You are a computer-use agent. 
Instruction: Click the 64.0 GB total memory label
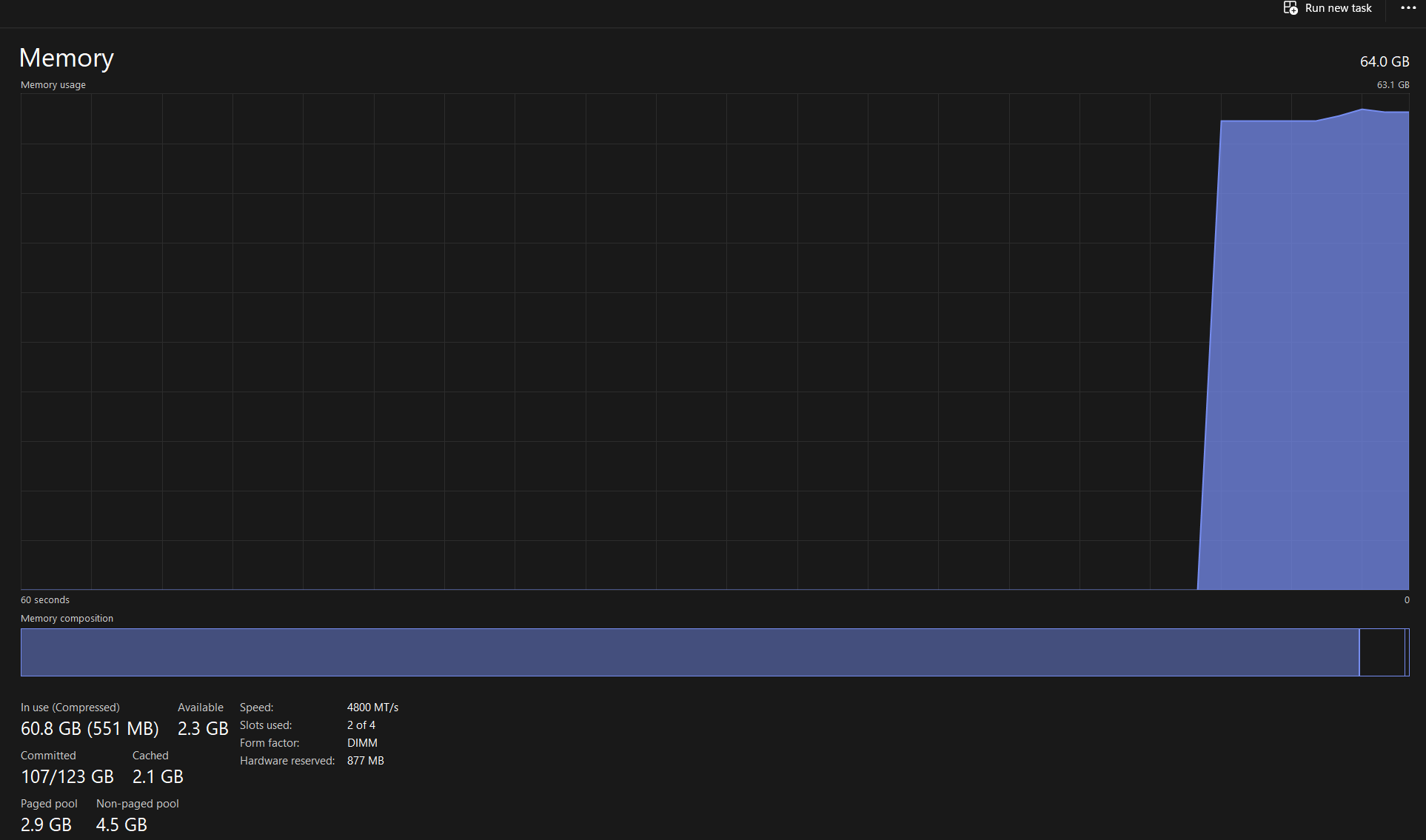pyautogui.click(x=1384, y=61)
